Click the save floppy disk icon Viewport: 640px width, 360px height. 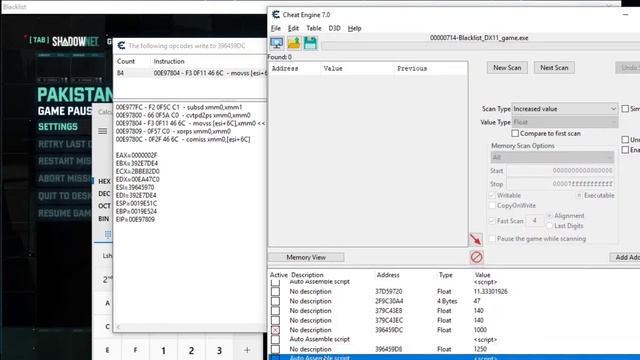310,43
